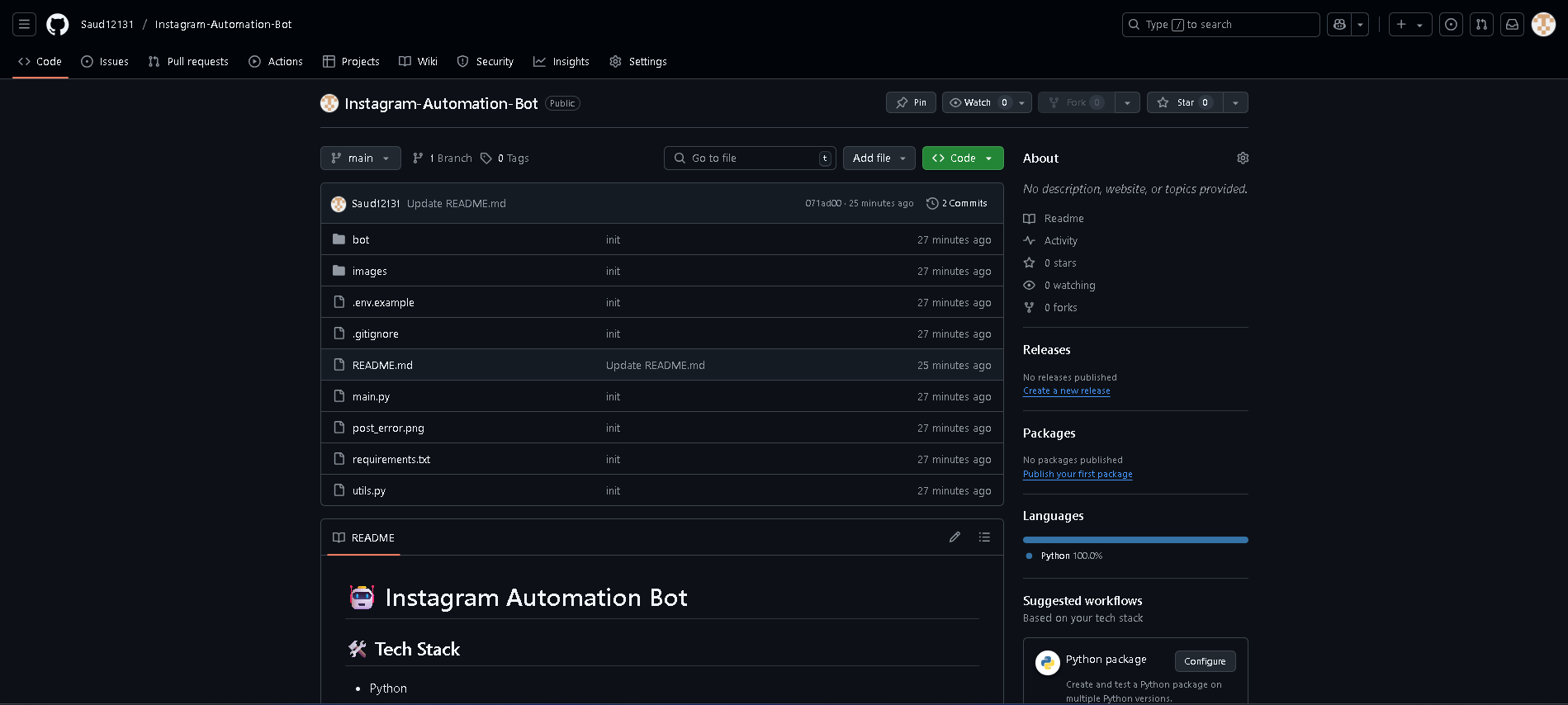Open the green Code dropdown button
Image resolution: width=1568 pixels, height=705 pixels.
pyautogui.click(x=963, y=158)
